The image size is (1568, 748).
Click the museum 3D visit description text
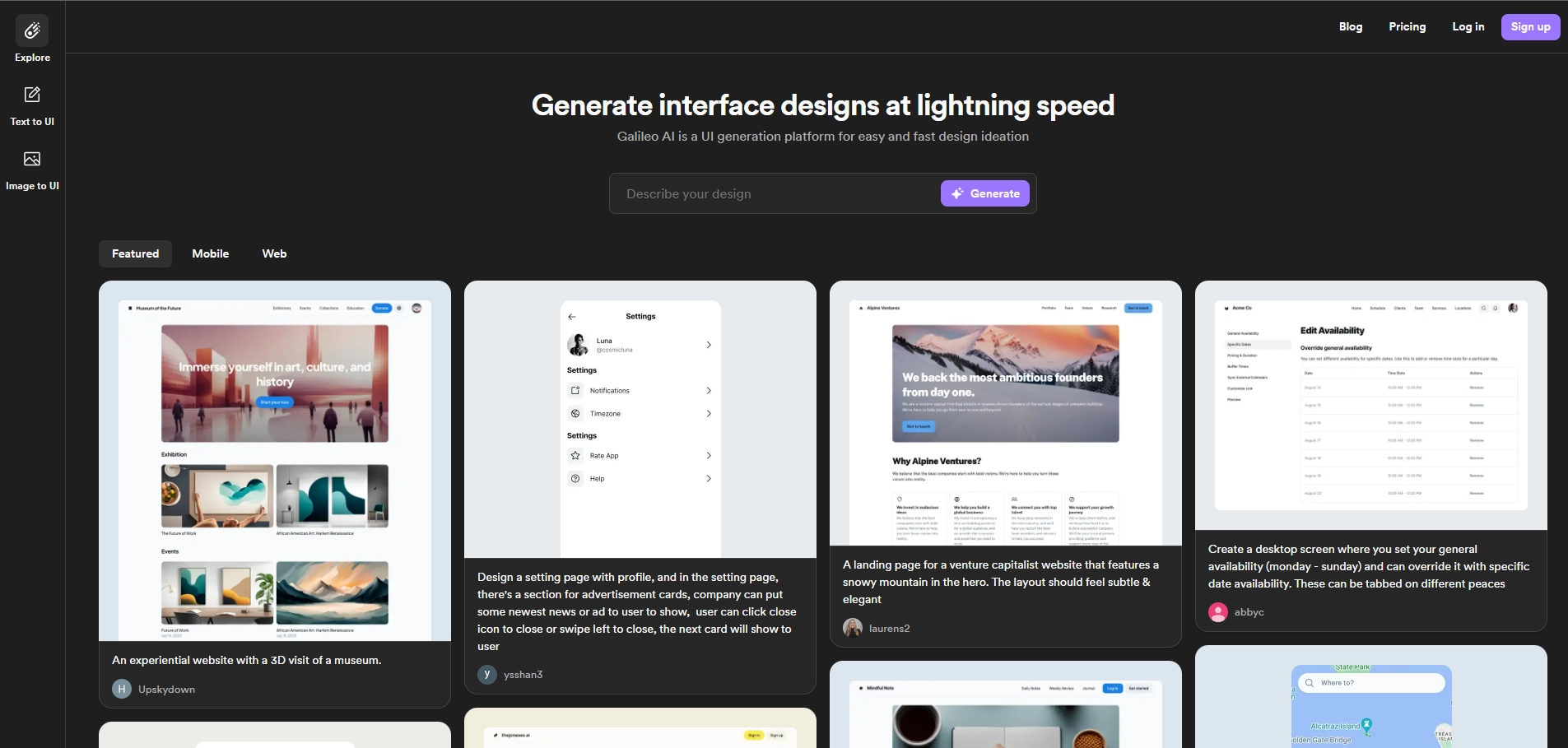(x=247, y=660)
